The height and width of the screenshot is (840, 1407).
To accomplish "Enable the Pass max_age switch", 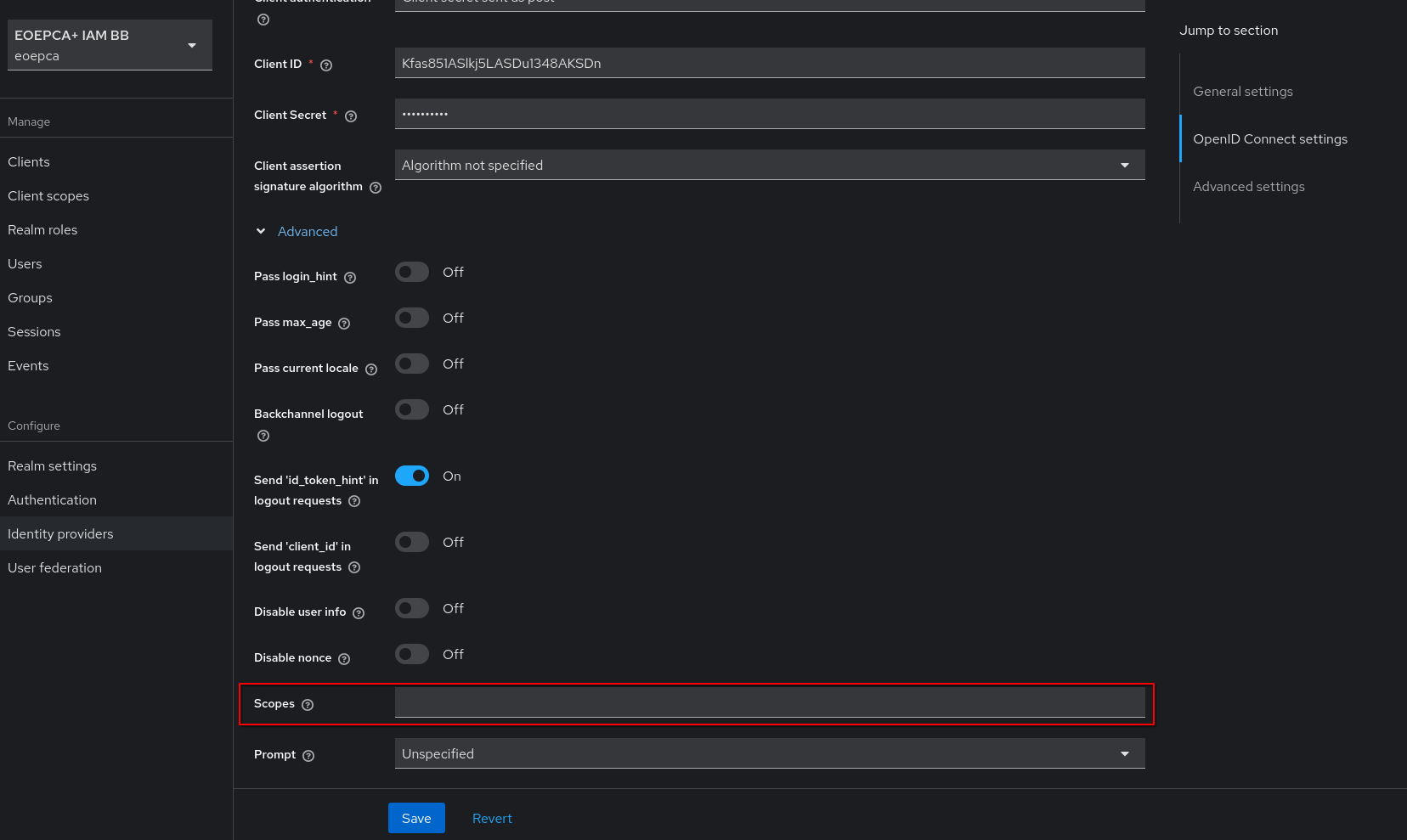I will (x=412, y=318).
